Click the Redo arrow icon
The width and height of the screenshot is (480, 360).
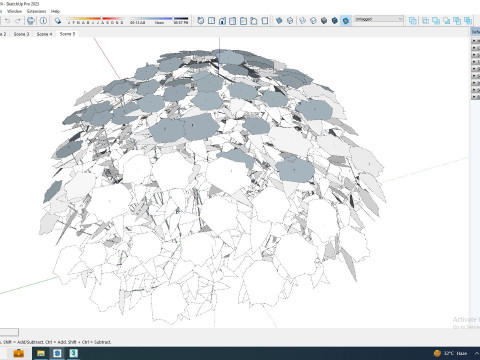click(18, 21)
